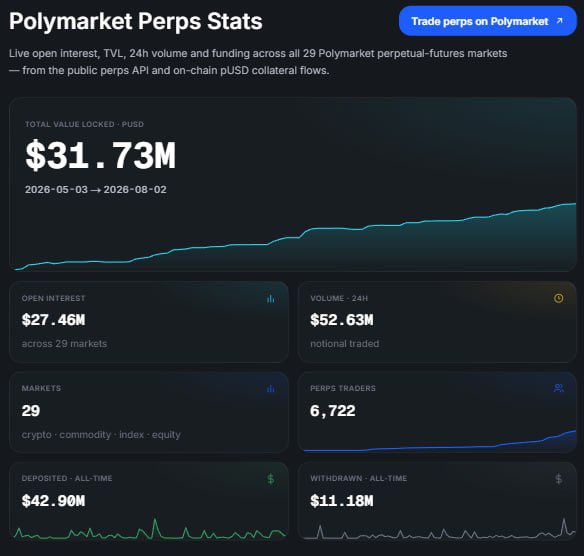This screenshot has height=556, width=584.
Task: Click the users icon in Perps Traders card
Action: click(x=558, y=388)
